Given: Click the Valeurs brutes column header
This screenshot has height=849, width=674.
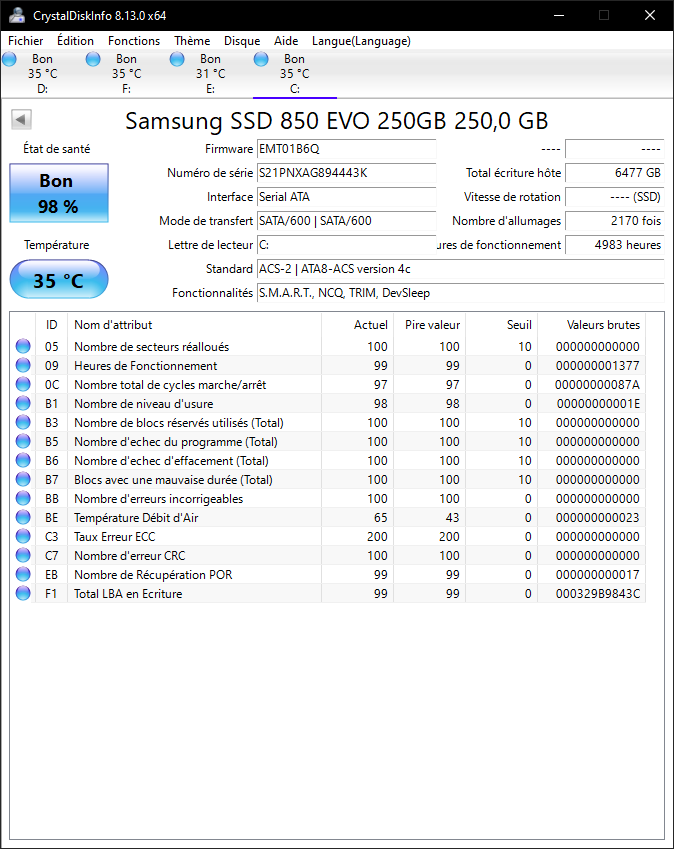Looking at the screenshot, I should [x=591, y=324].
